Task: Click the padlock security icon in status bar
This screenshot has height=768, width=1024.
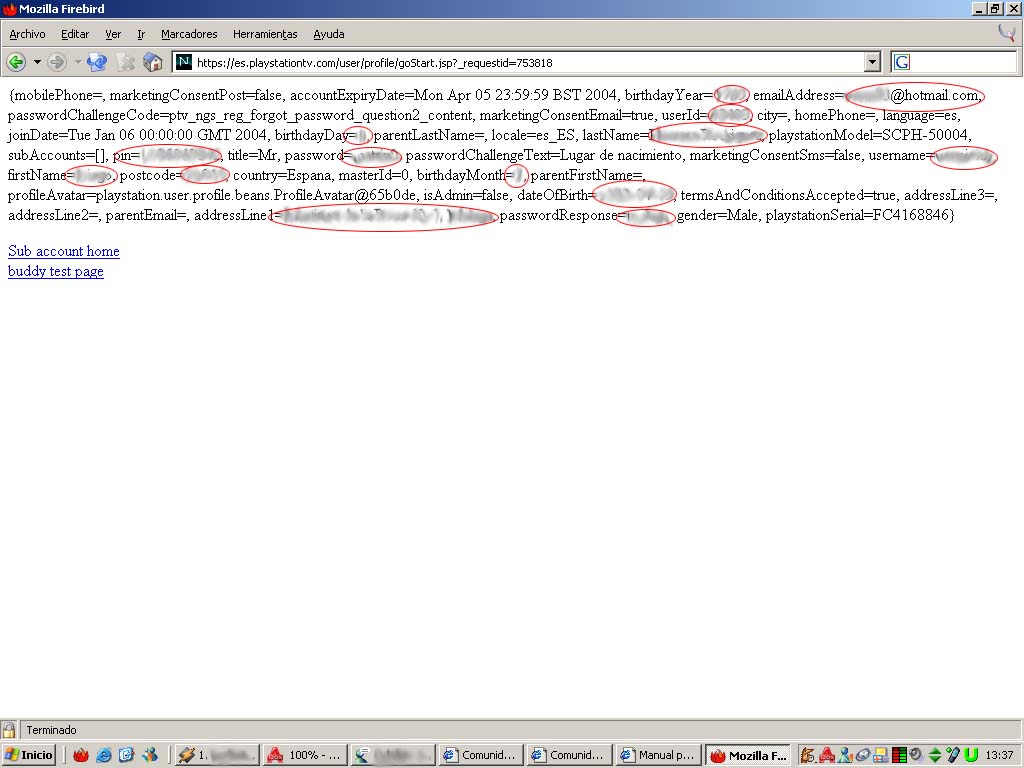Action: click(x=8, y=730)
